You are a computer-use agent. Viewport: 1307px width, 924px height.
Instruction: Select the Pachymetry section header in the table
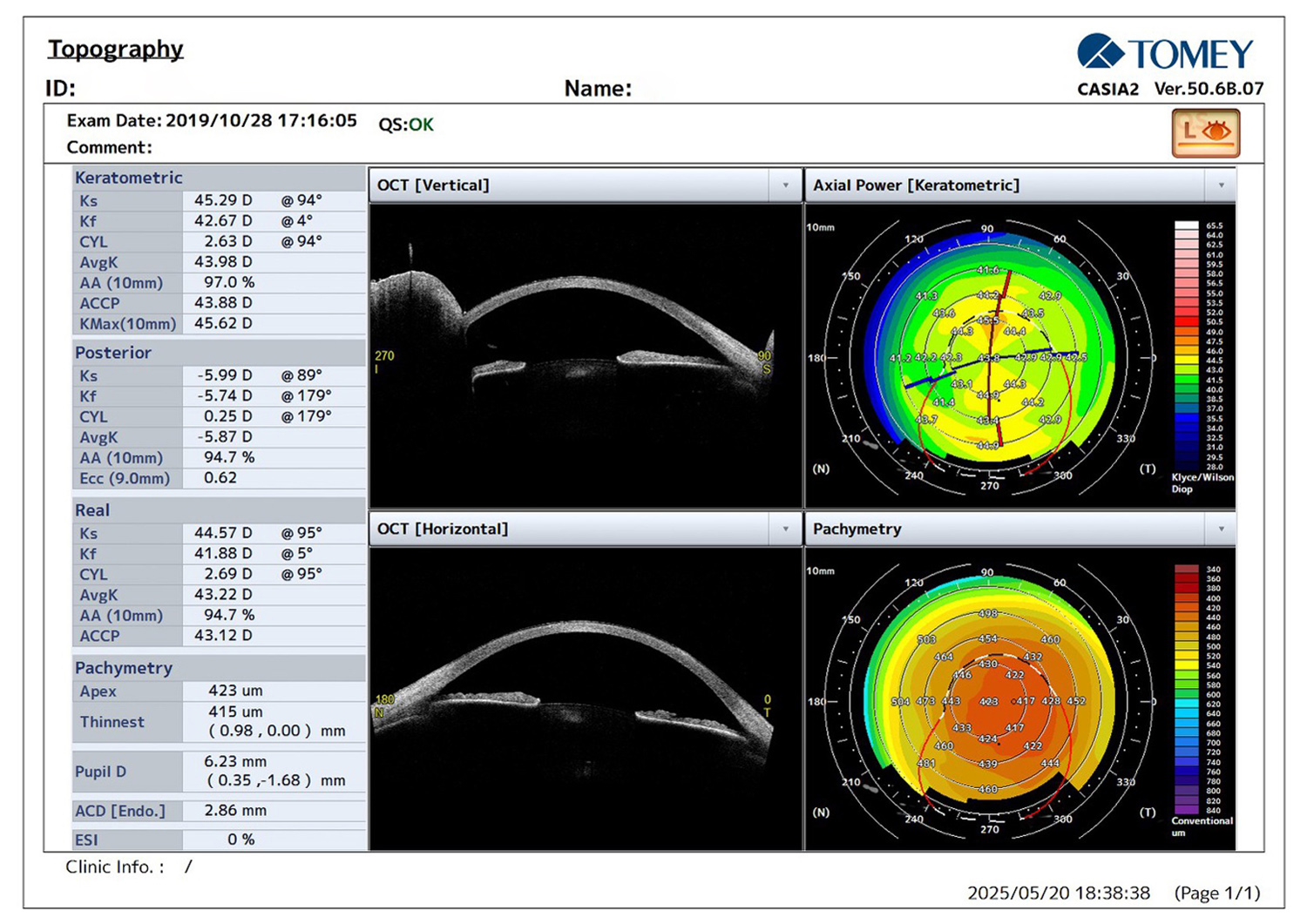[219, 668]
